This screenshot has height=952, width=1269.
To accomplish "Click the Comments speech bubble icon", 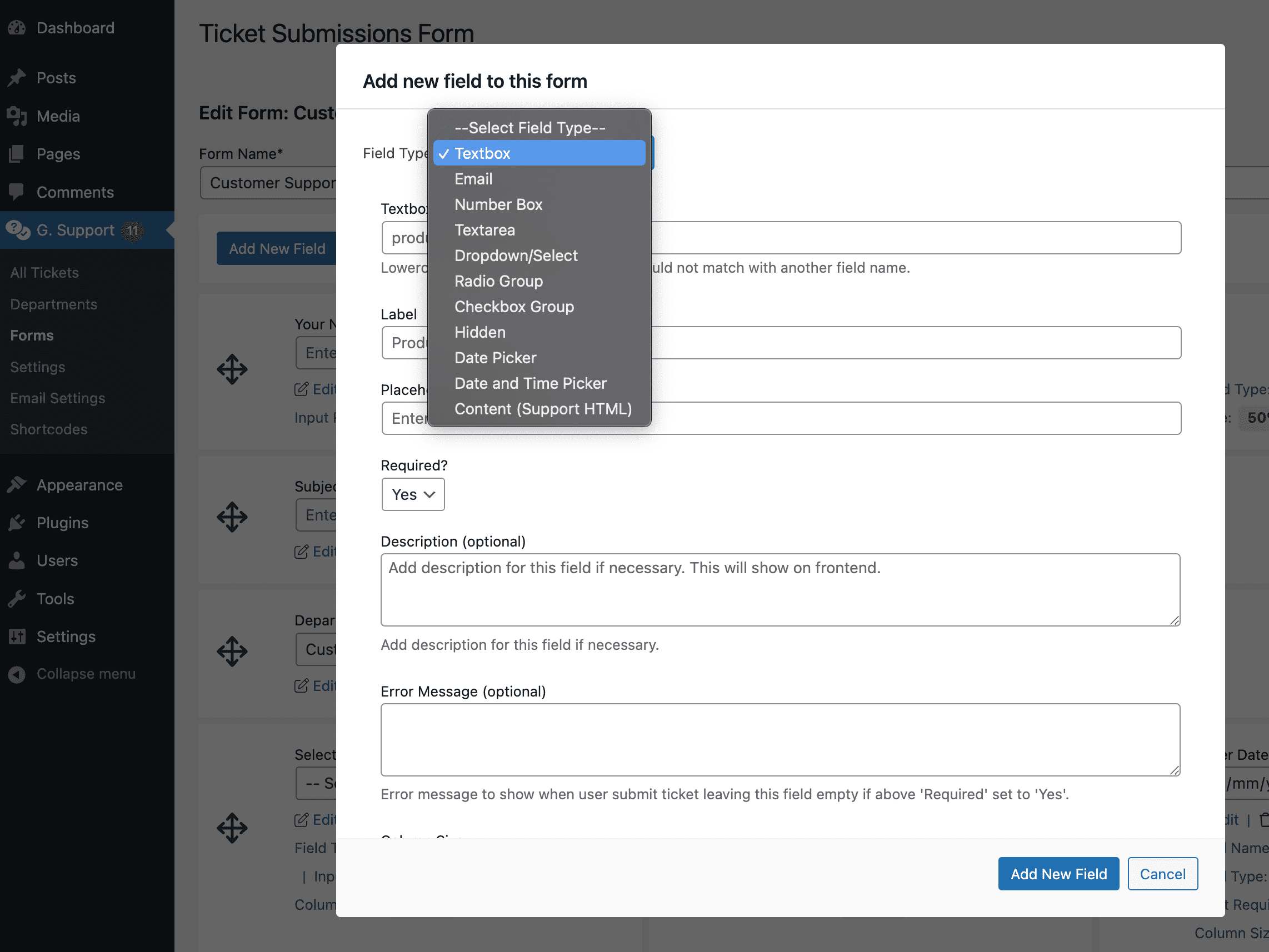I will pyautogui.click(x=17, y=192).
